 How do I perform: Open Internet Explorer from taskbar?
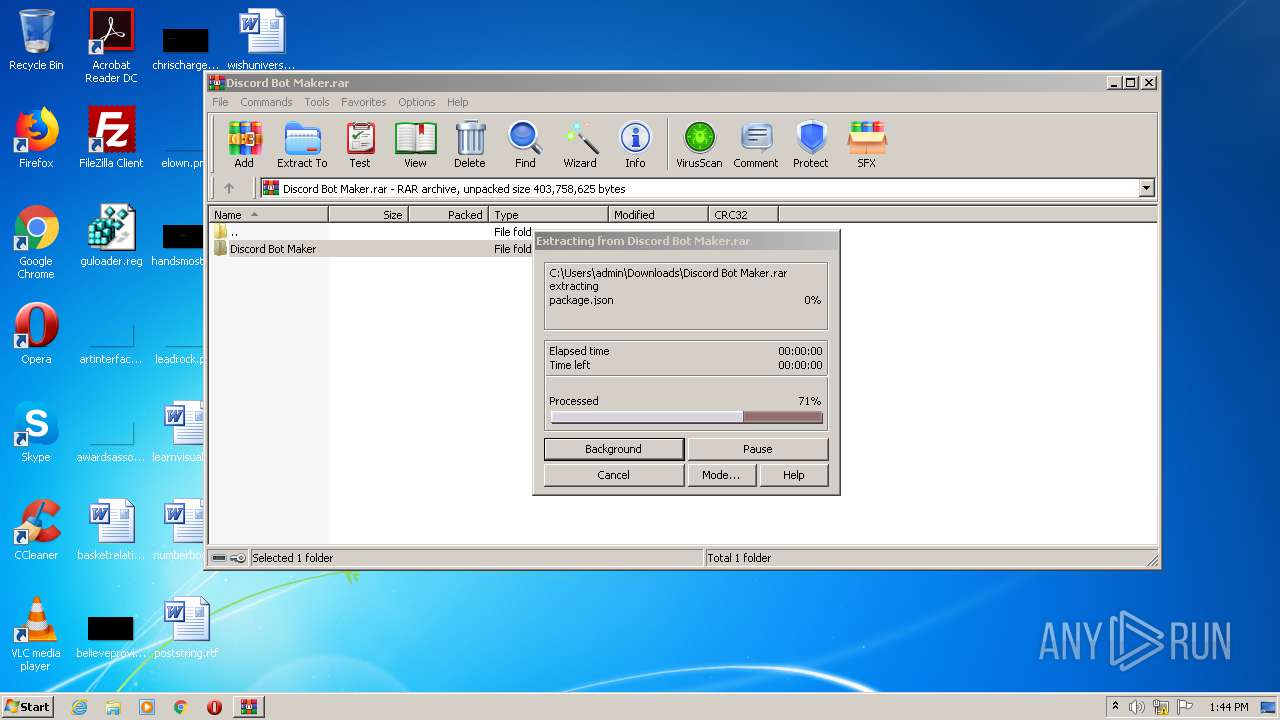[x=79, y=707]
